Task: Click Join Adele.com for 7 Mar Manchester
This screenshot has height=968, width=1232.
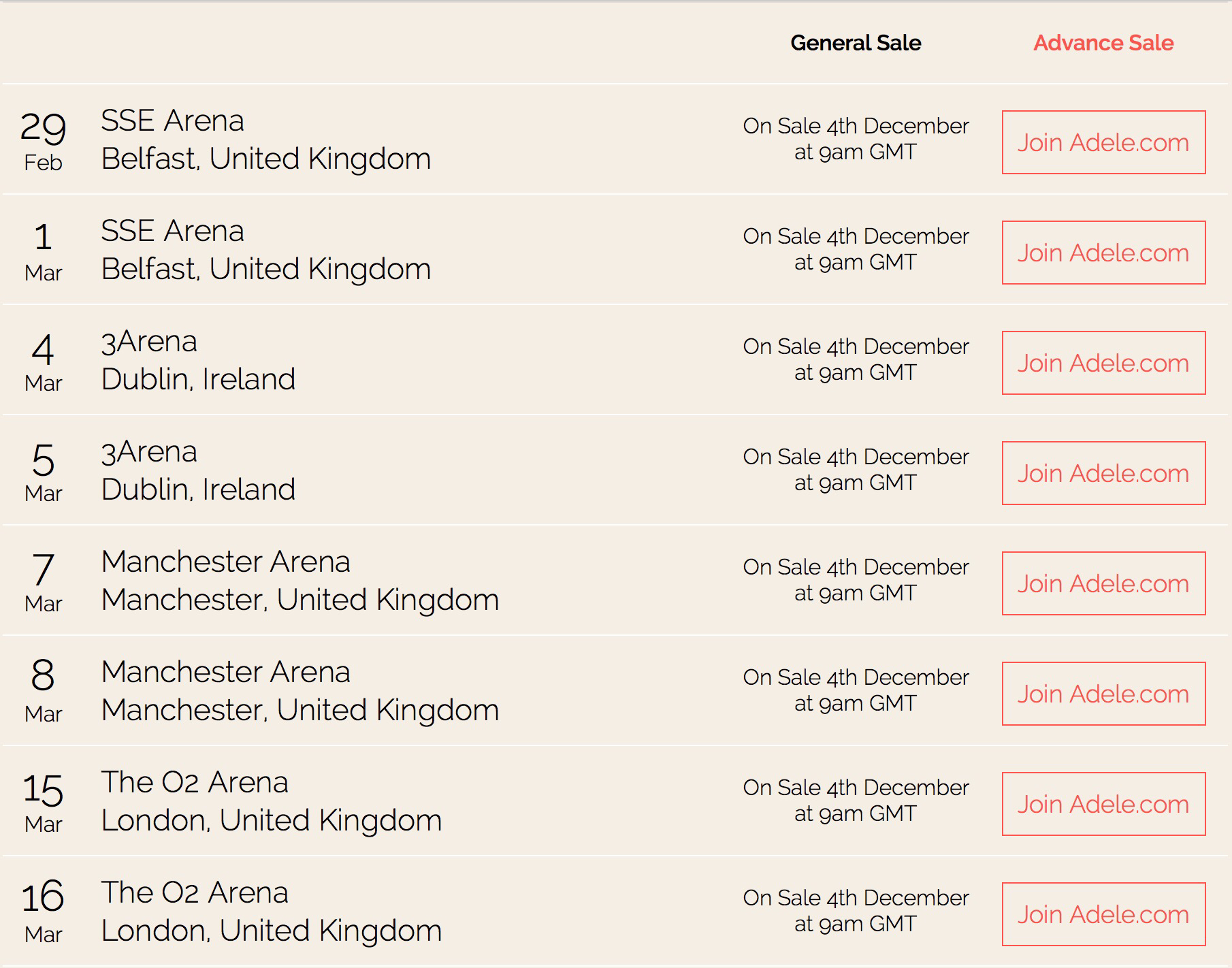Action: pyautogui.click(x=1103, y=583)
